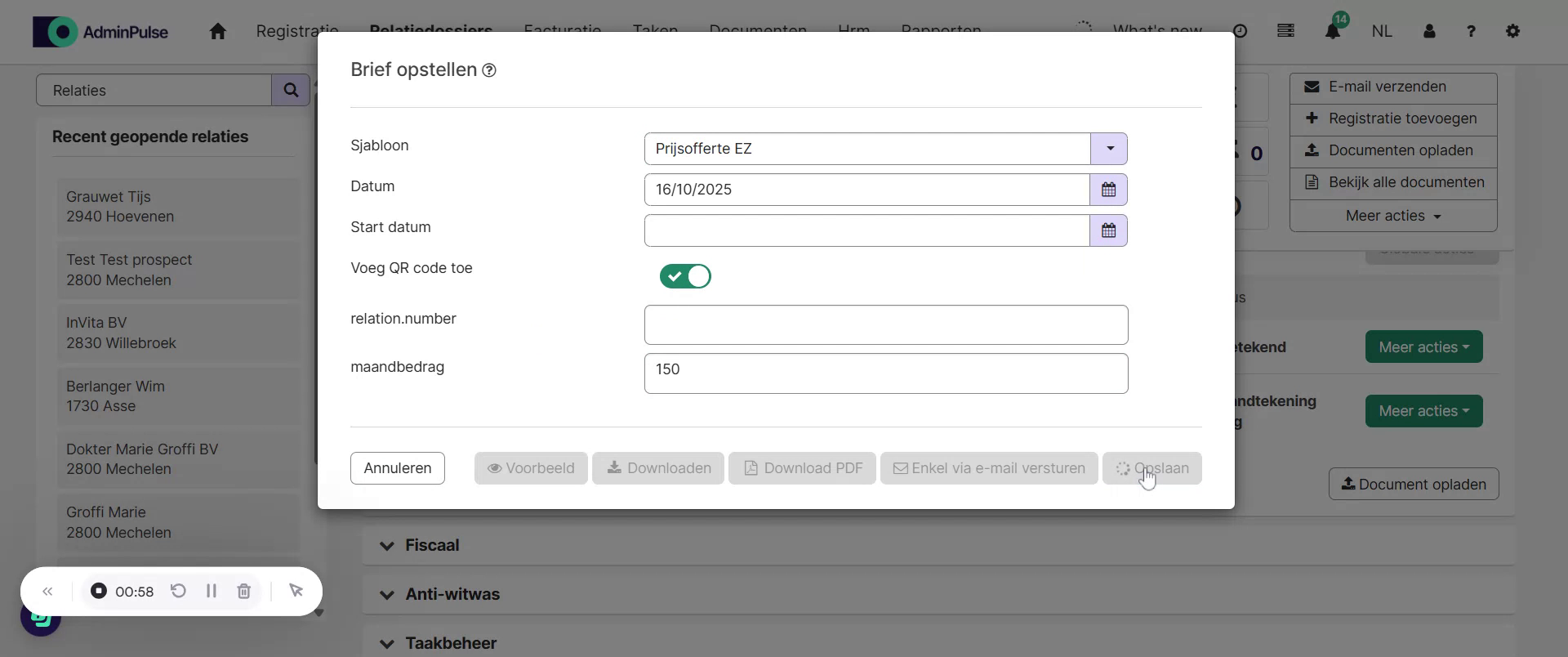1568x657 pixels.
Task: Open the help question mark in header
Action: [1471, 31]
